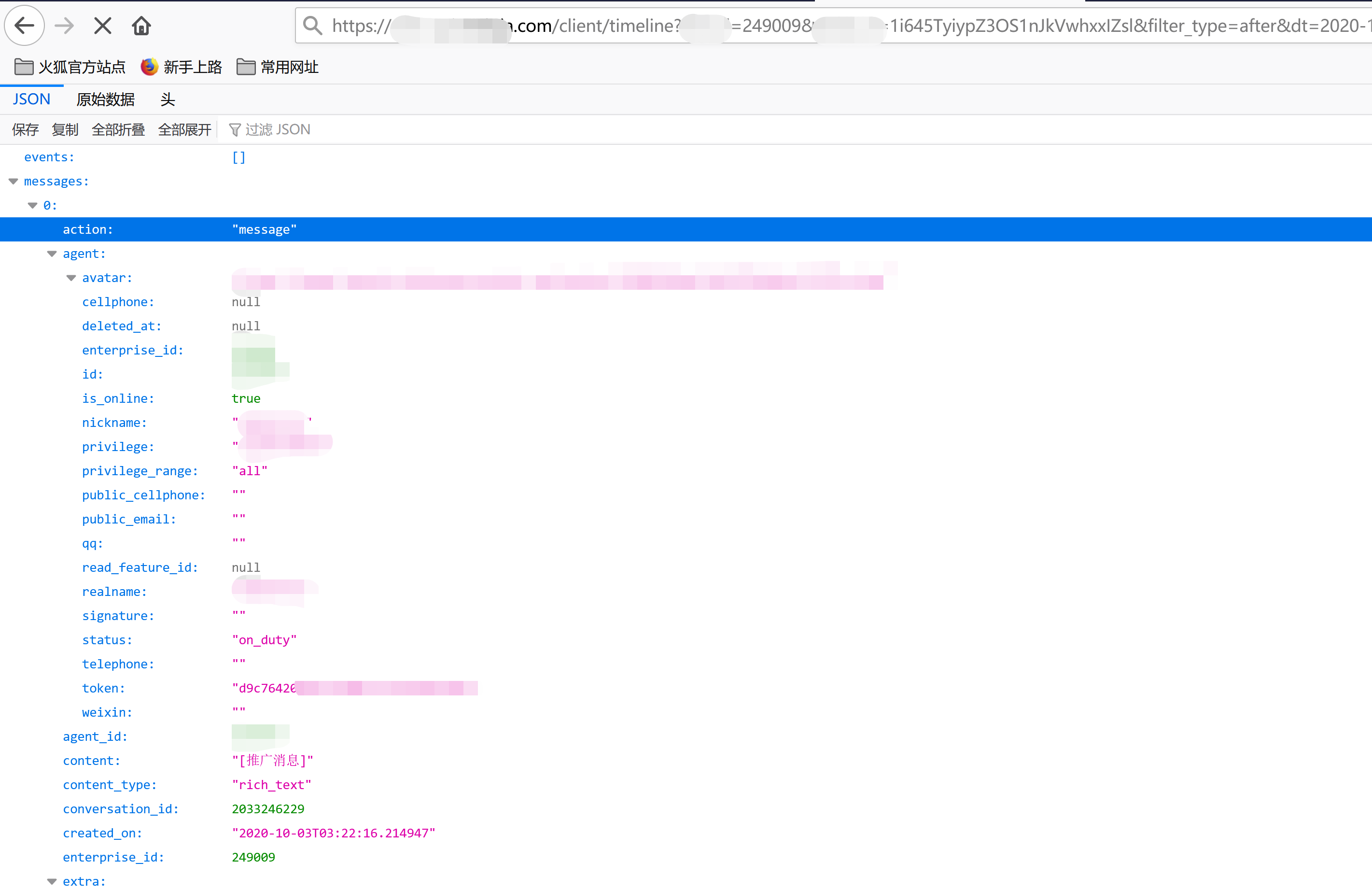Go back to the previous page
The height and width of the screenshot is (891, 1372).
[24, 26]
